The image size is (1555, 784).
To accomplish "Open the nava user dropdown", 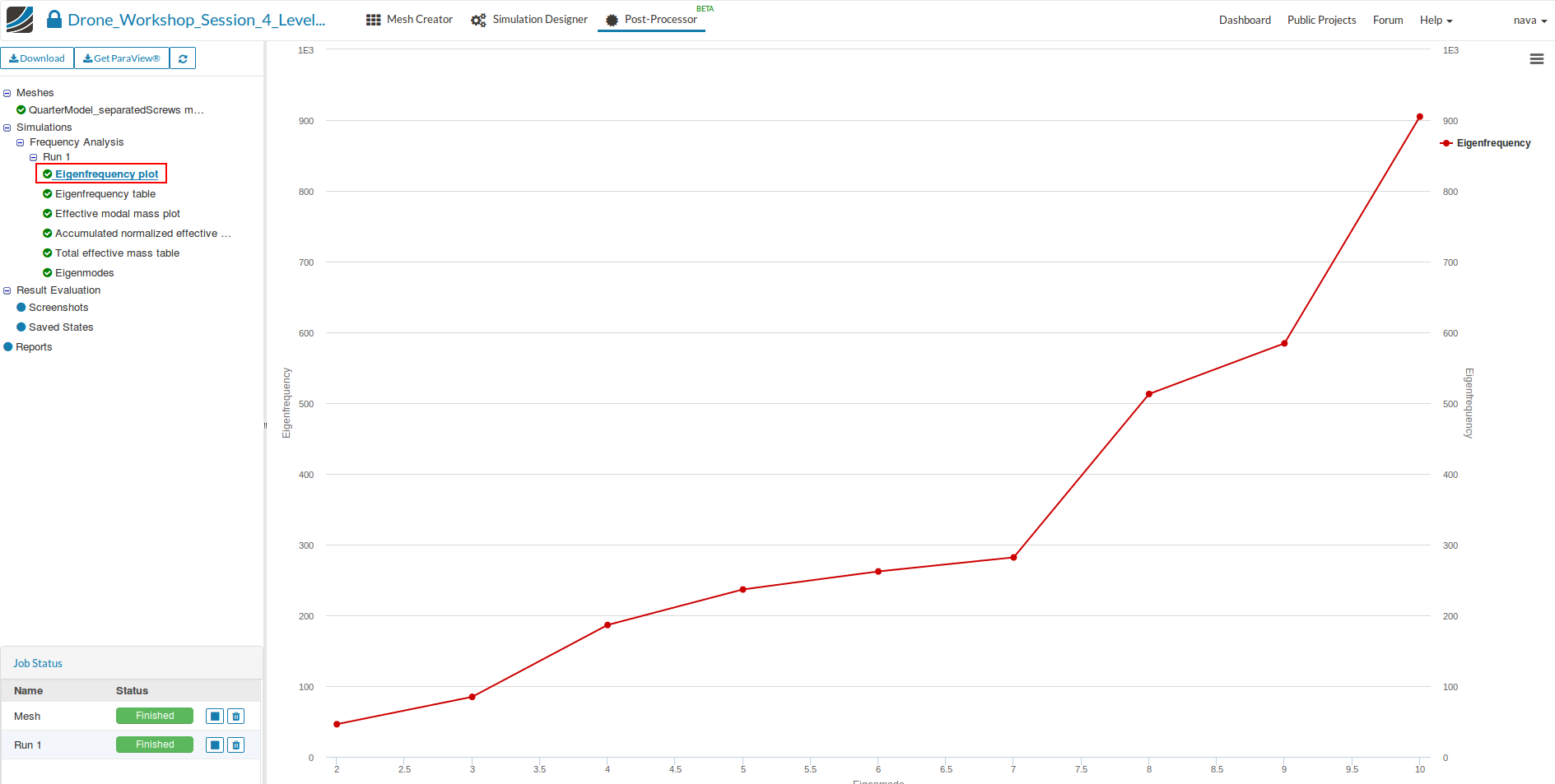I will point(1530,20).
